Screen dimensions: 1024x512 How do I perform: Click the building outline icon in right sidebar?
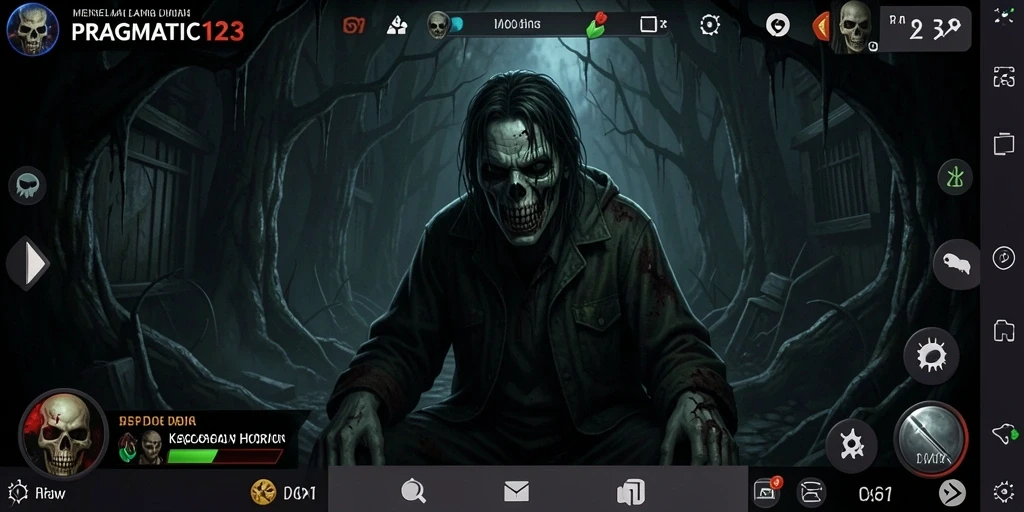[1004, 330]
